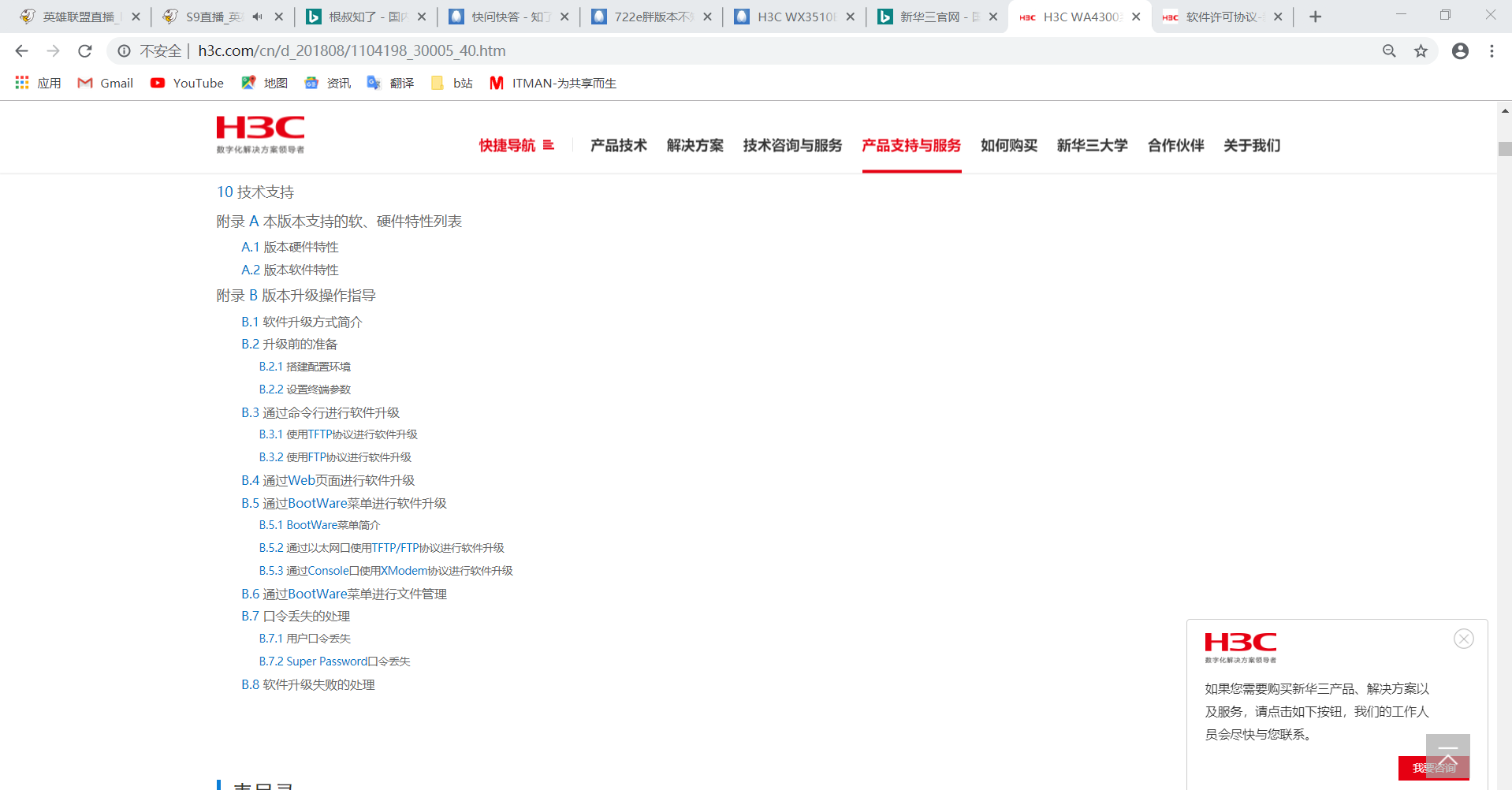
Task: Open the 翻译 translate bookmark
Action: [x=390, y=83]
